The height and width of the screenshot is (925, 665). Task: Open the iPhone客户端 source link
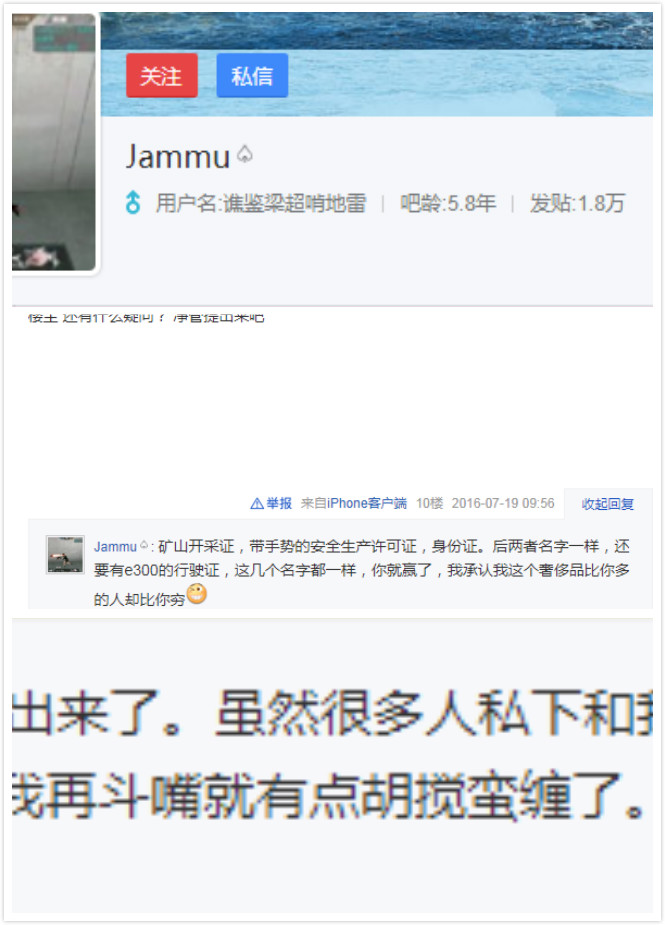coord(366,503)
